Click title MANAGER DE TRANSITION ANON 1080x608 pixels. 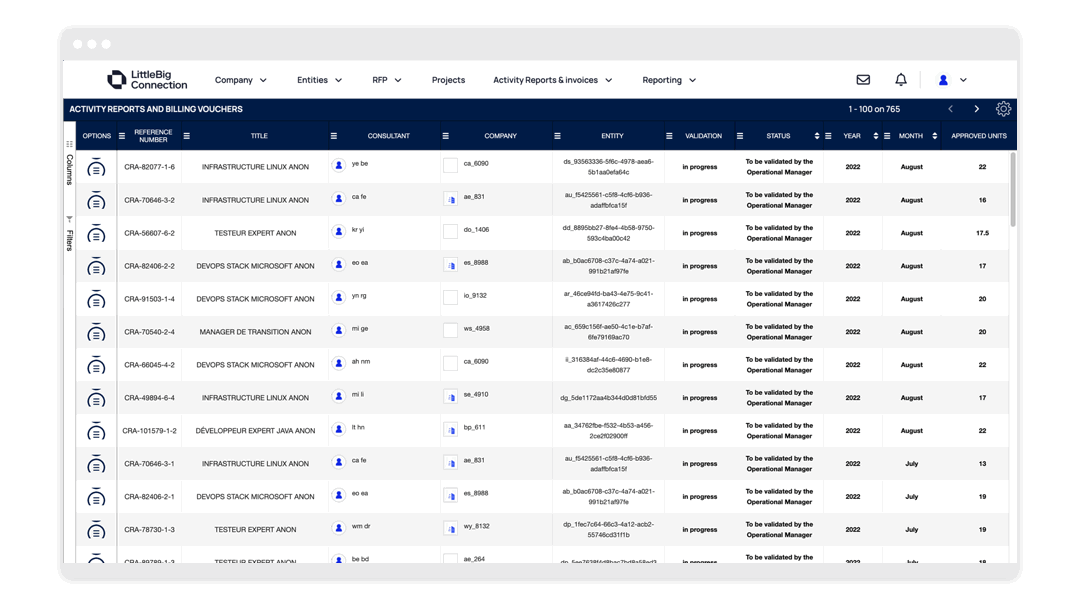click(x=256, y=332)
